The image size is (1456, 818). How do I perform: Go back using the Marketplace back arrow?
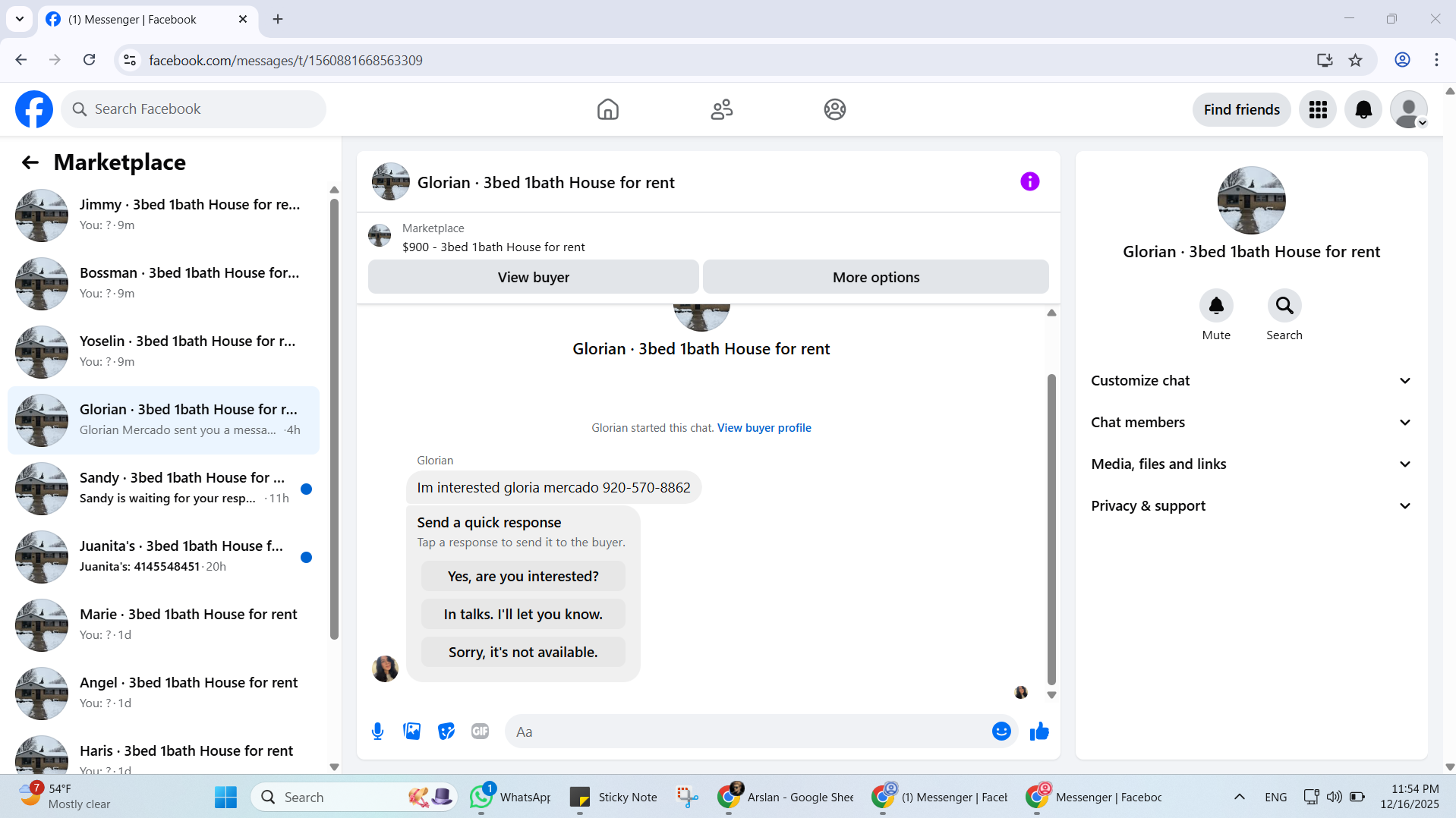coord(30,162)
